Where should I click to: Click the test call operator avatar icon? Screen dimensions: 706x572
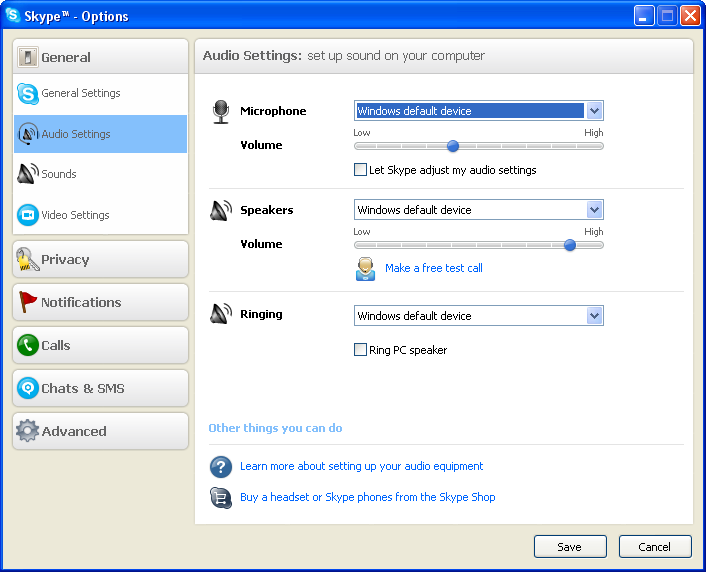[x=365, y=269]
